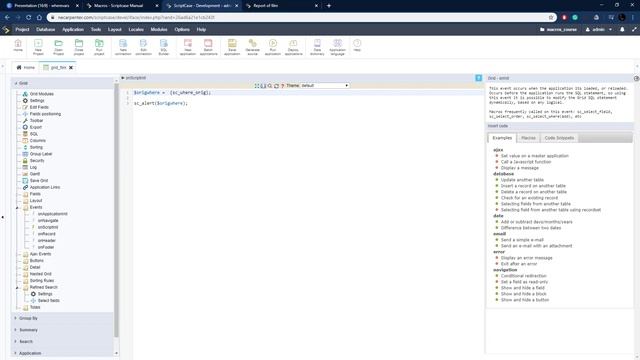Click the Deploy applications toolbar icon
Screen dimensions: 640x360
[x=293, y=47]
